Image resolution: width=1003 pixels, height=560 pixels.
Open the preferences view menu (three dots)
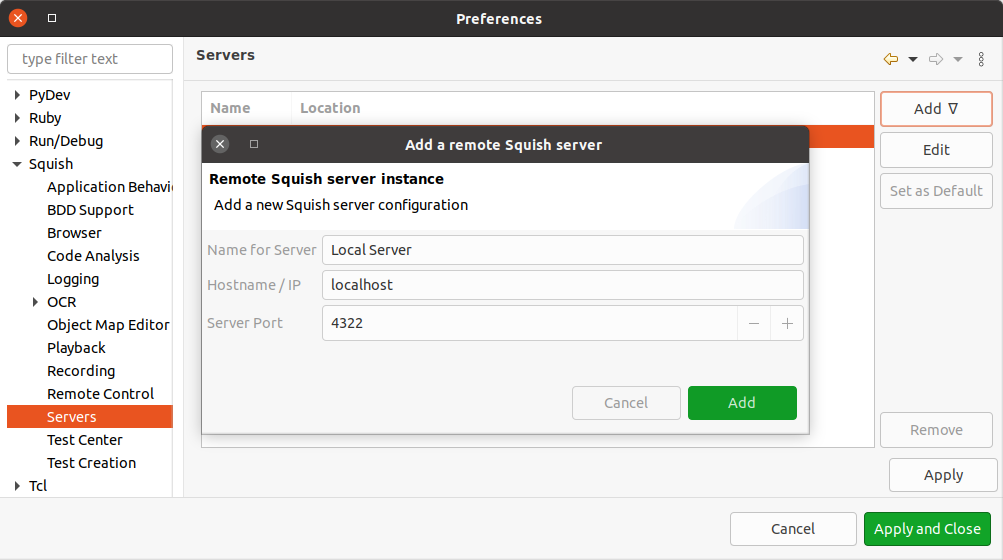981,60
